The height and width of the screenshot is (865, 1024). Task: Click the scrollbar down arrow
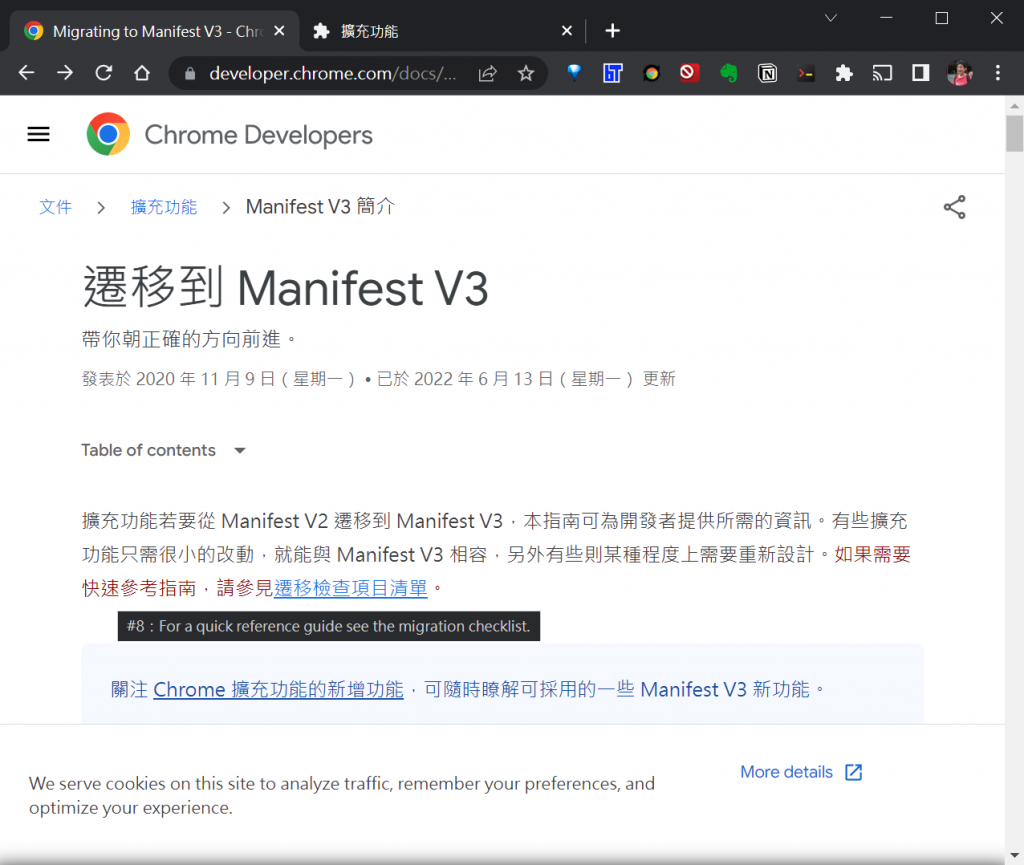(x=1014, y=855)
